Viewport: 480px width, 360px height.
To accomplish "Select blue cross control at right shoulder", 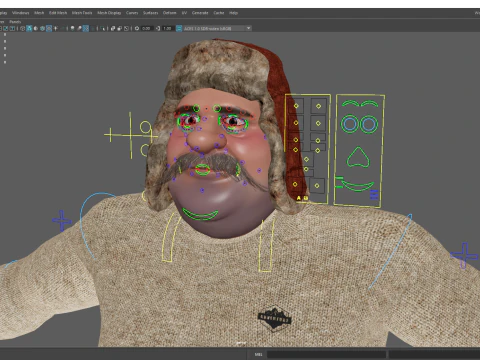I will pos(464,256).
